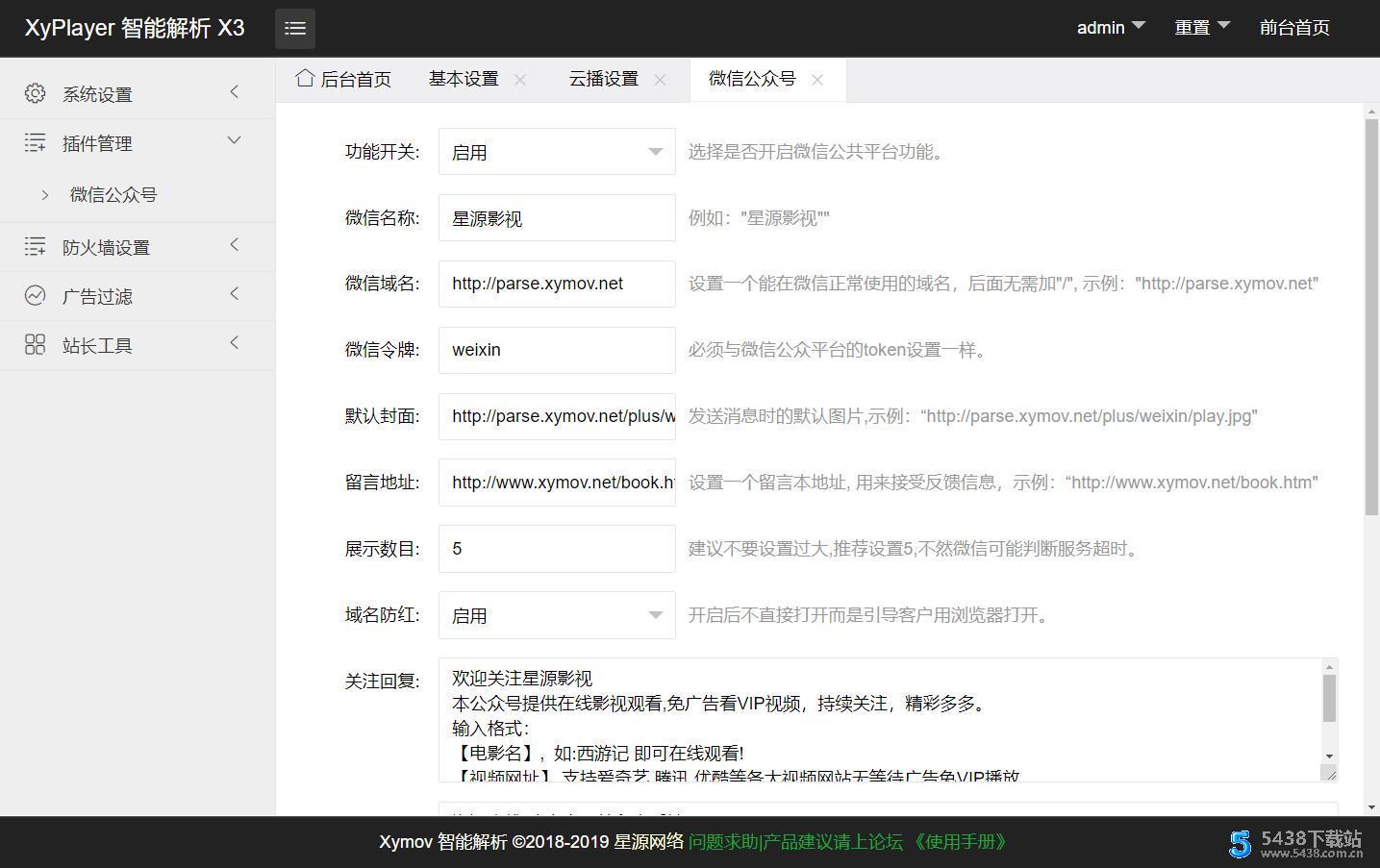Click the 广告过滤 chart icon

point(36,296)
